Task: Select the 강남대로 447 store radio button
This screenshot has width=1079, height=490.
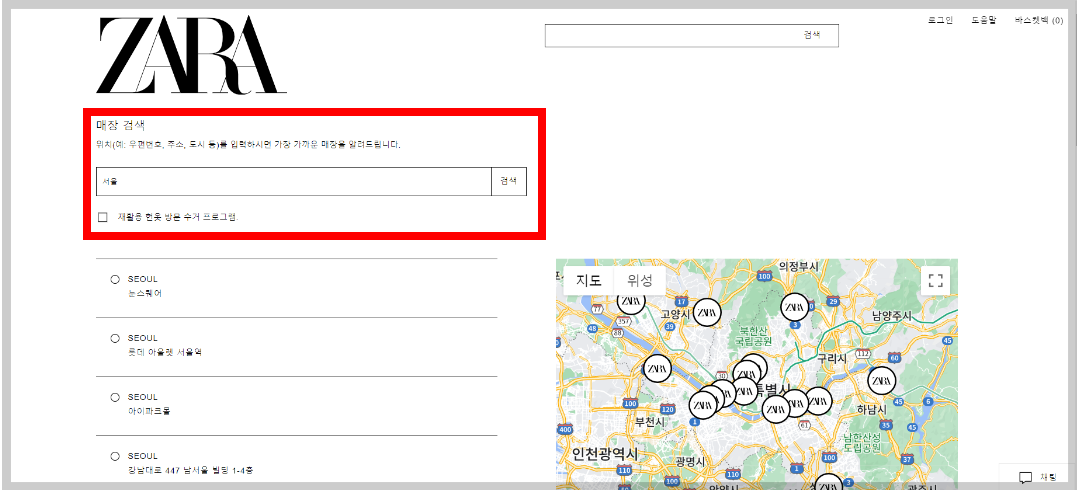Action: tap(115, 456)
